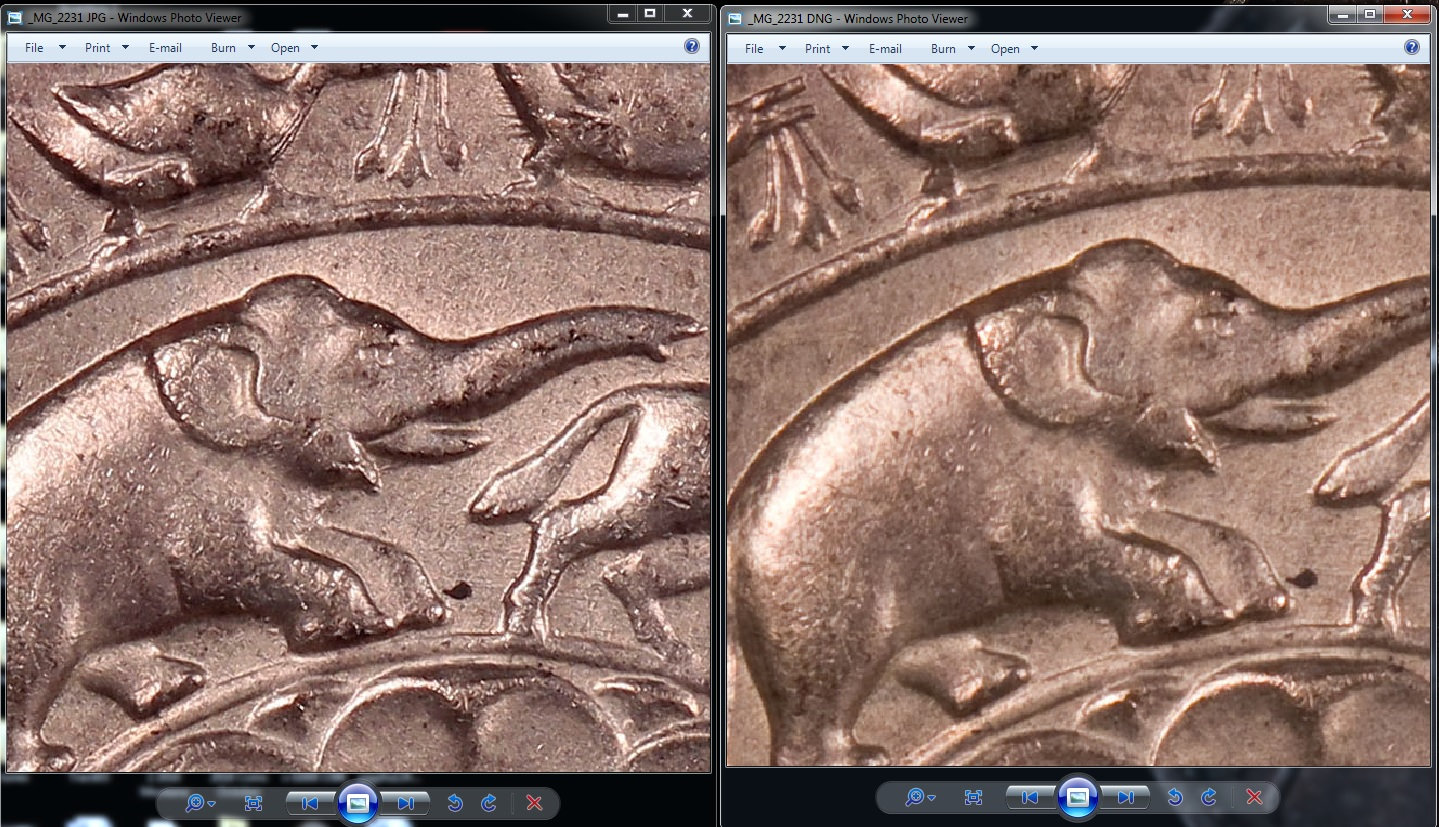Expand Burn dropdown arrow in DNG window
1439x827 pixels.
point(971,48)
